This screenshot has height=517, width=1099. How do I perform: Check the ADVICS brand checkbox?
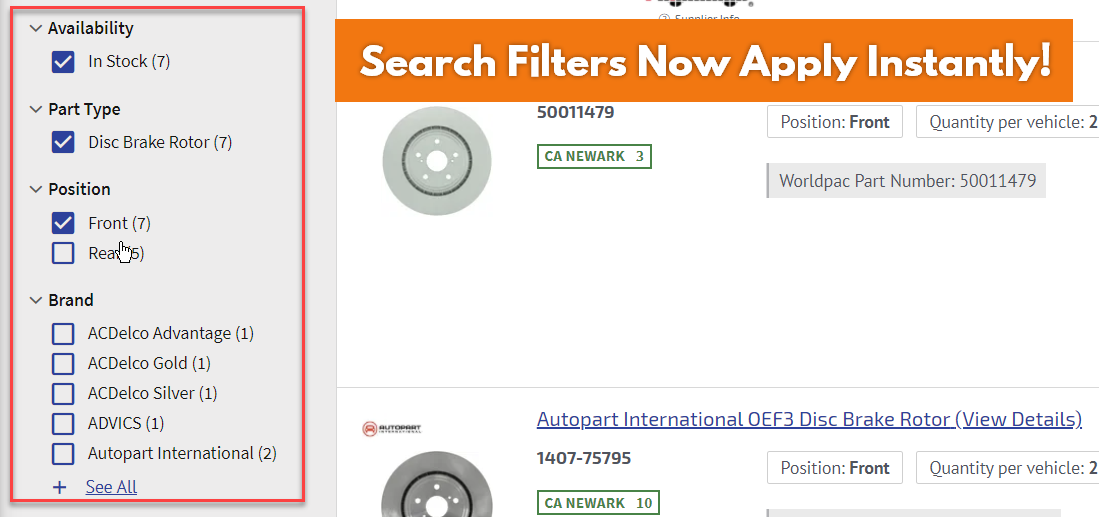tap(63, 424)
